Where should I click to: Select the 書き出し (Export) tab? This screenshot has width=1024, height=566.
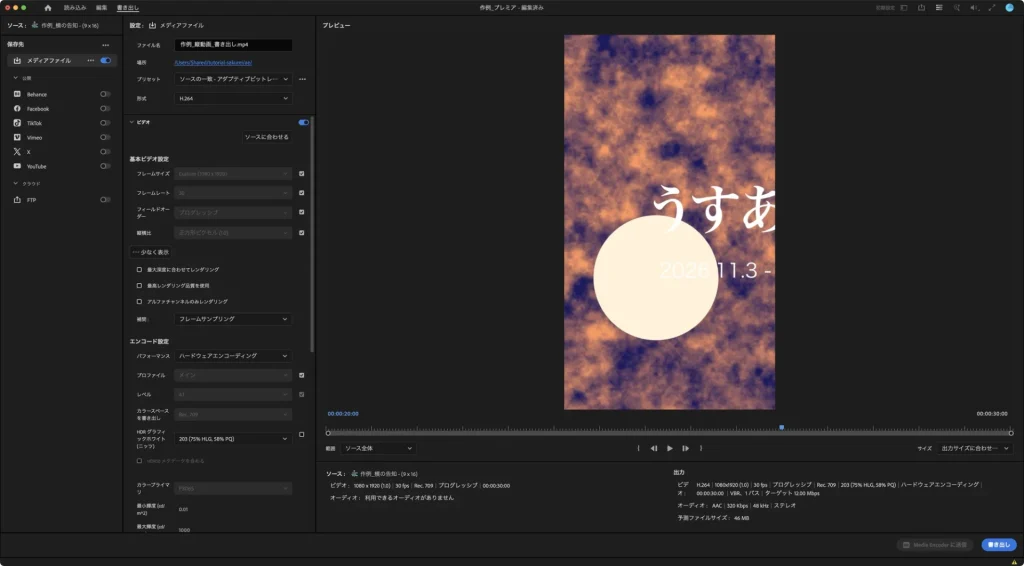[128, 8]
